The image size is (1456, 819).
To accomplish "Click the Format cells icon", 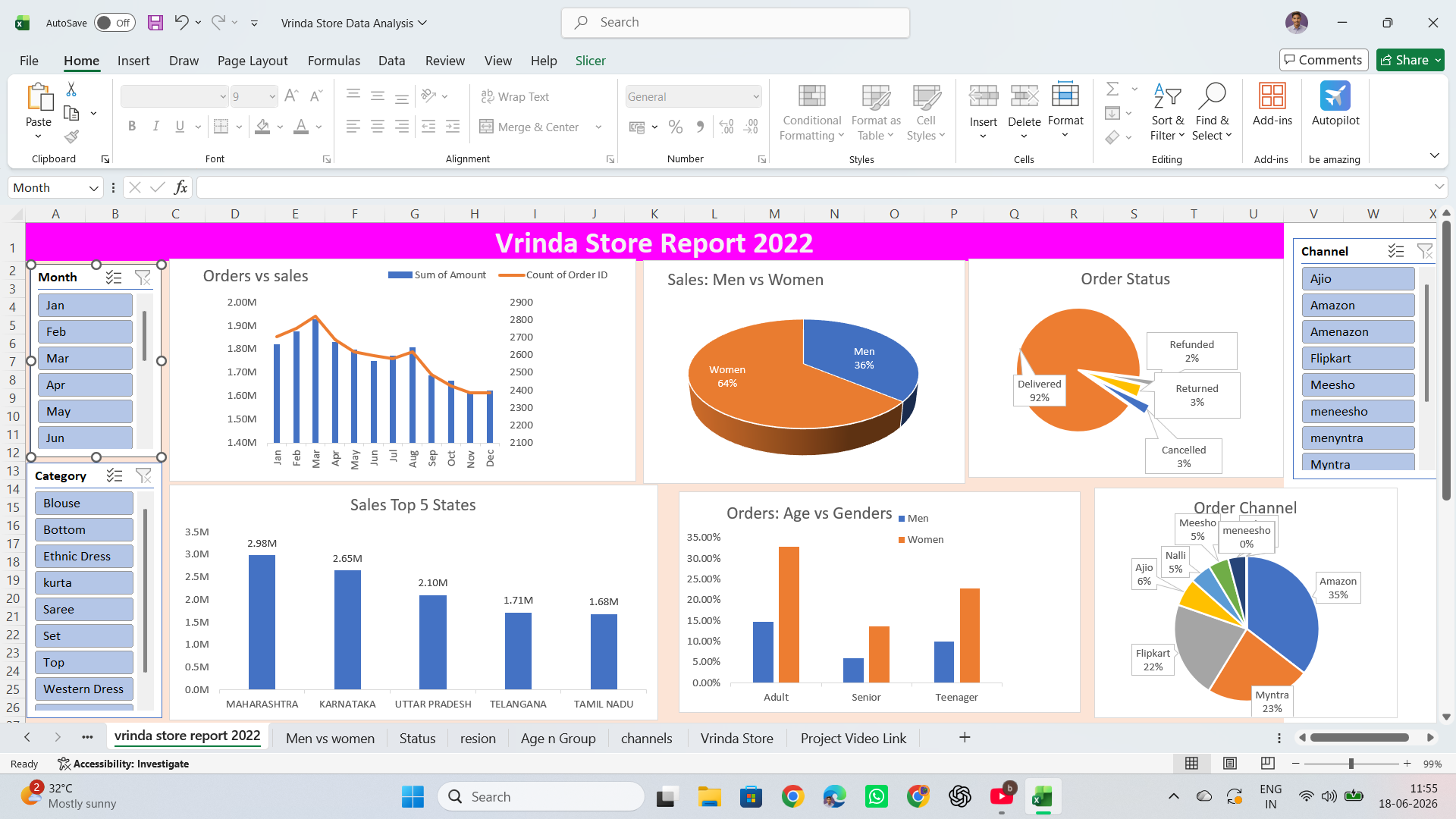I will [x=1065, y=95].
